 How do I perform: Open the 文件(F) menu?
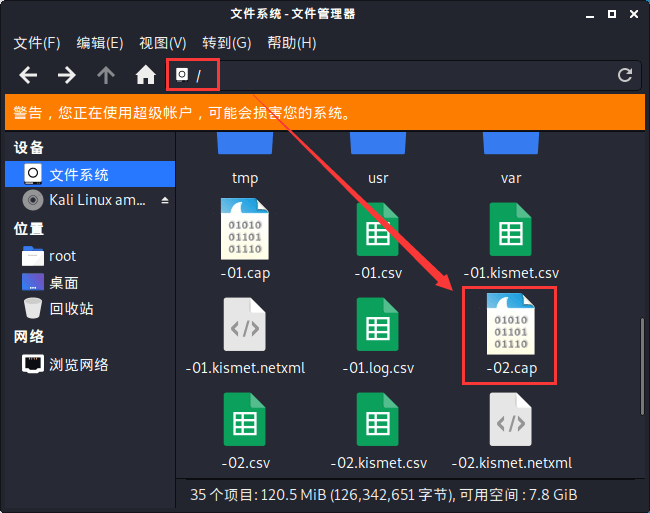[37, 43]
